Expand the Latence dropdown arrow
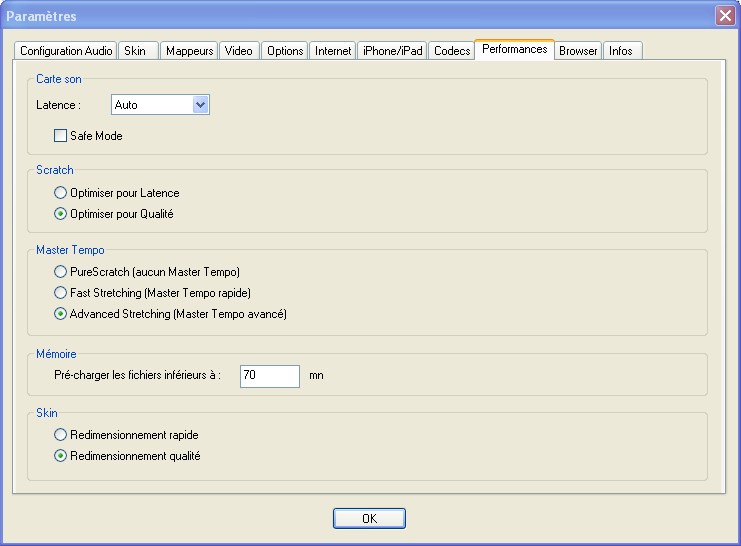The image size is (741, 546). coord(200,104)
